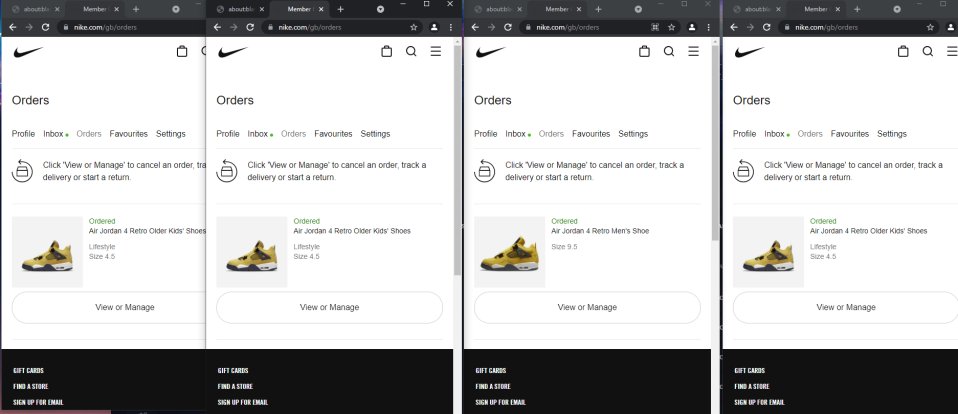Click the Nike swoosh logo in the third window
The height and width of the screenshot is (414, 958).
coord(491,52)
